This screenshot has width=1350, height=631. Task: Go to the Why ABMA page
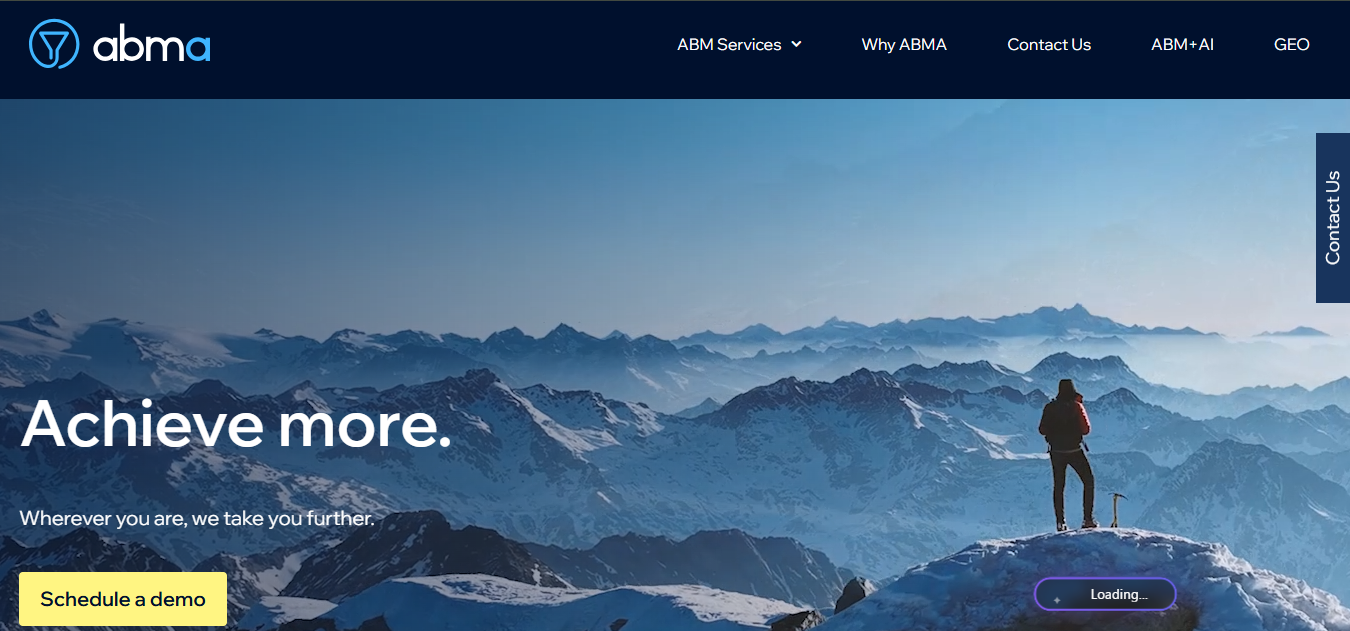(904, 44)
